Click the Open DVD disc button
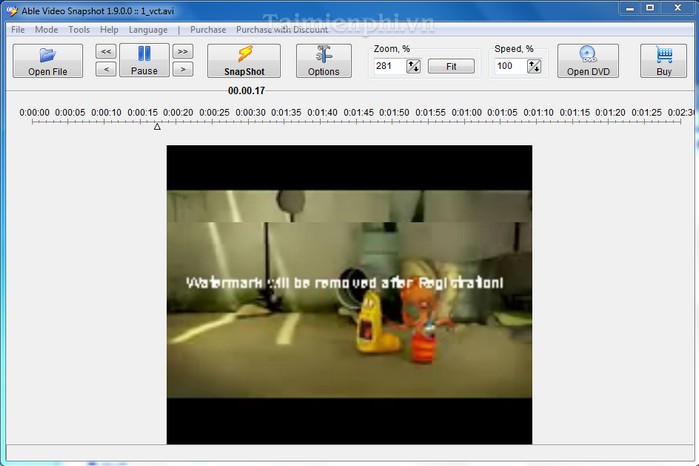 (x=588, y=61)
